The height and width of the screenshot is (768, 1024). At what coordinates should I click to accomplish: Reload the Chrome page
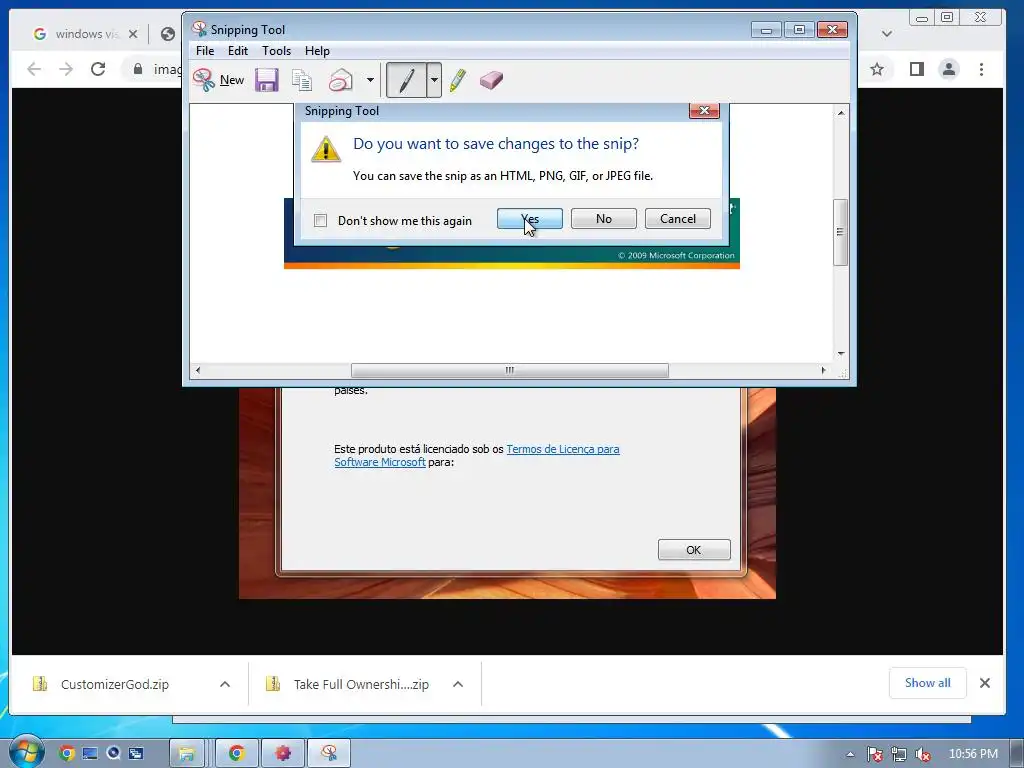point(98,69)
